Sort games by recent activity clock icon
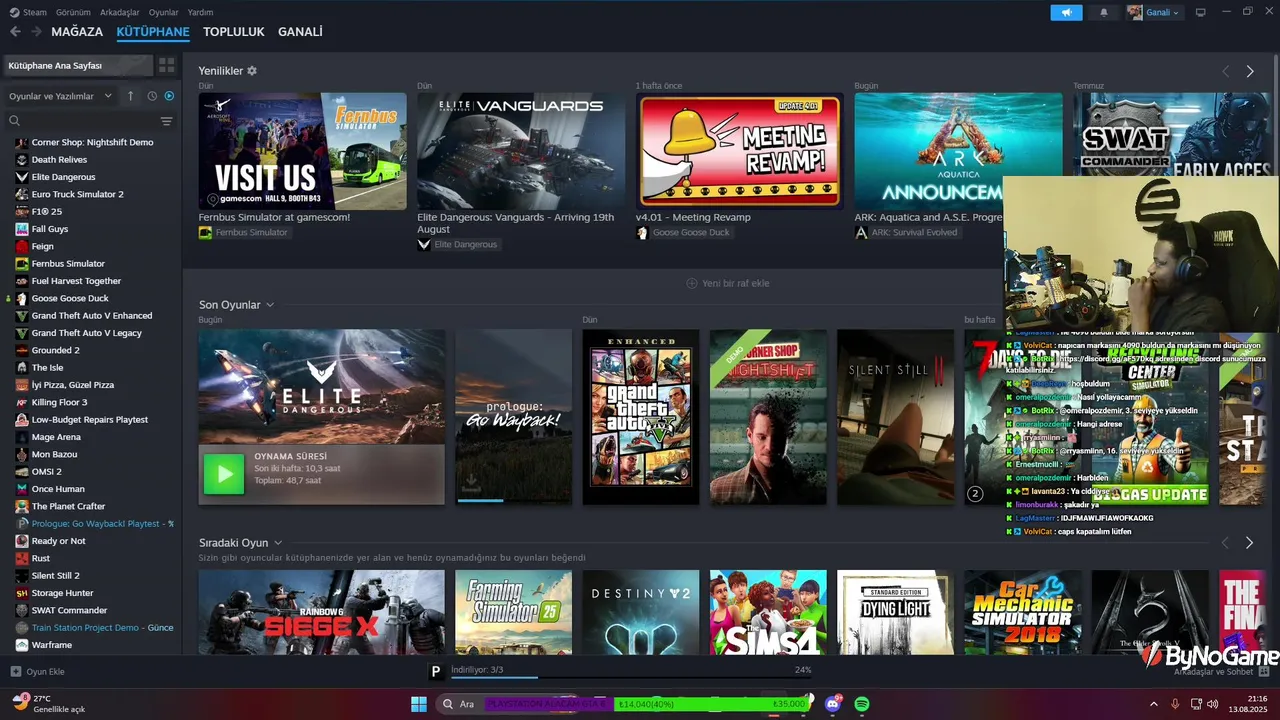Screen dimensions: 1280x720 click(152, 96)
